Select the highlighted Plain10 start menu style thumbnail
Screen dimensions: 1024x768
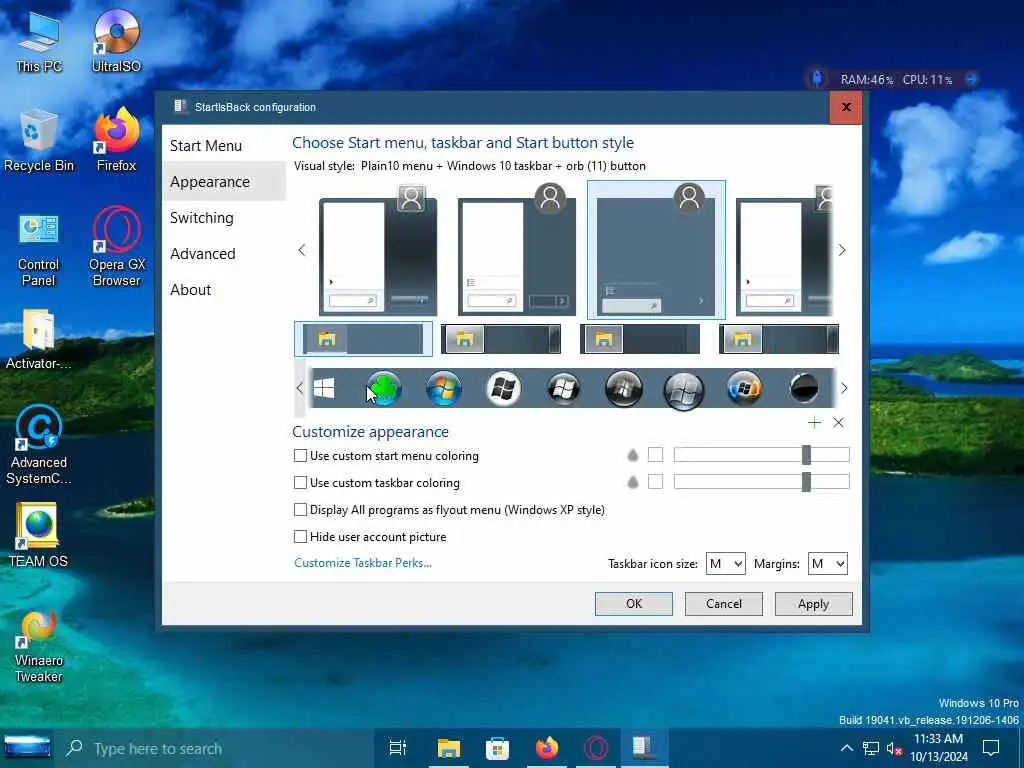tap(656, 250)
